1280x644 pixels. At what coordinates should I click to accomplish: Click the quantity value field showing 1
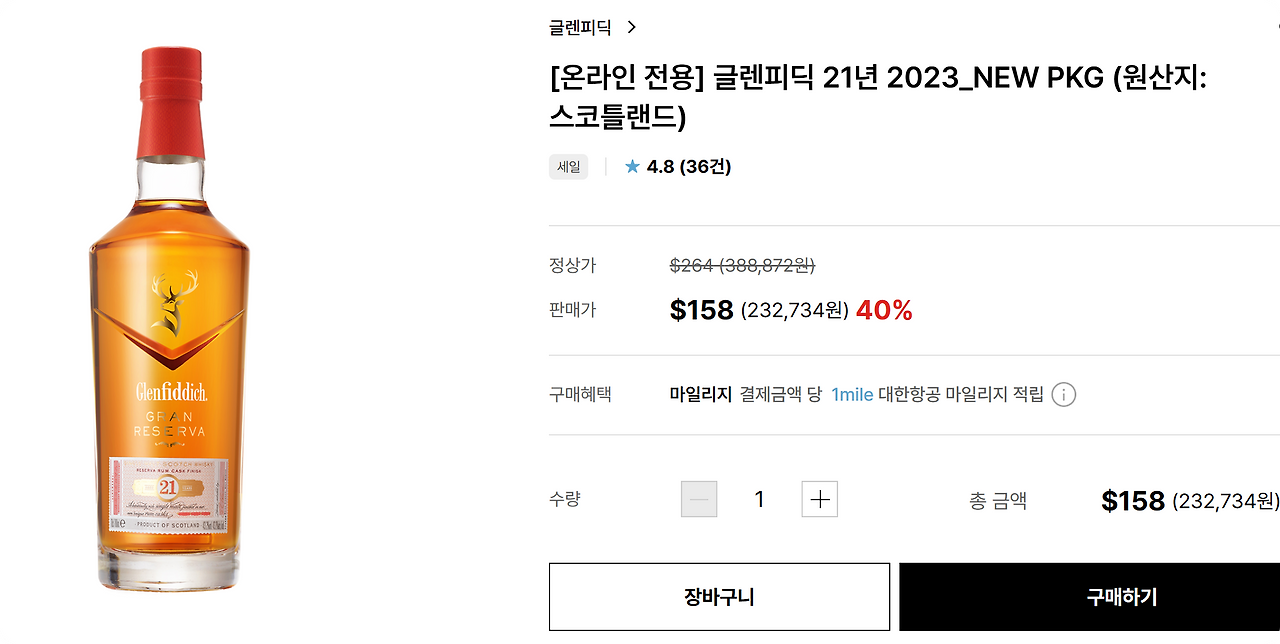tap(759, 498)
